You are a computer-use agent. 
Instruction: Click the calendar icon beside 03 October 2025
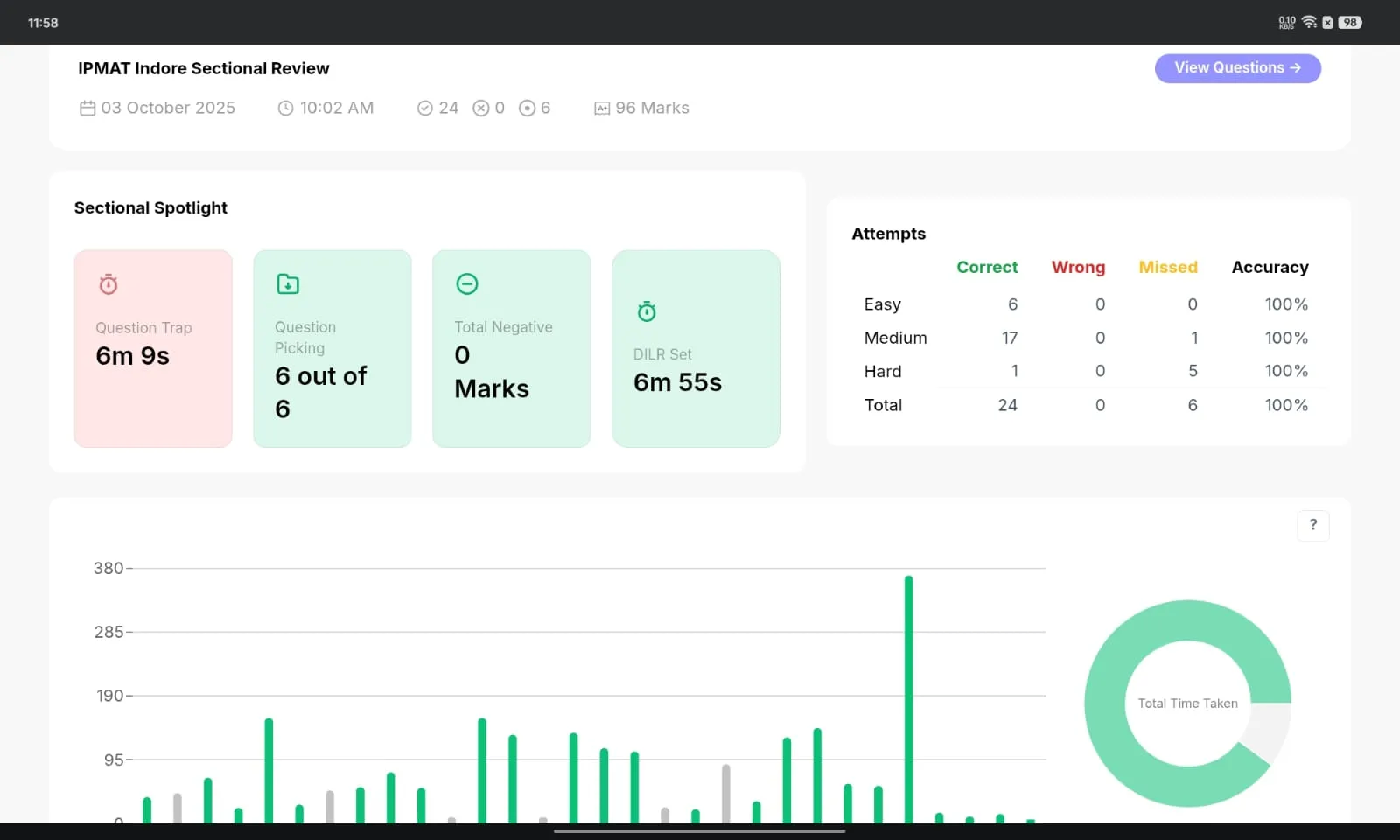[87, 108]
